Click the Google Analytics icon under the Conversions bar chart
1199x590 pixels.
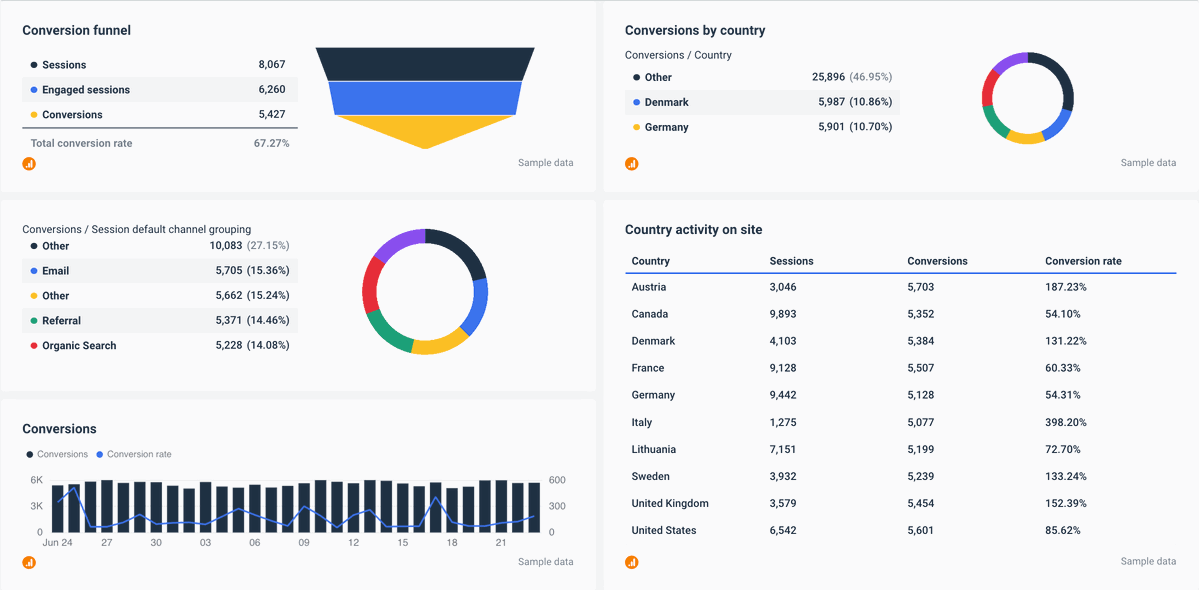pos(29,562)
